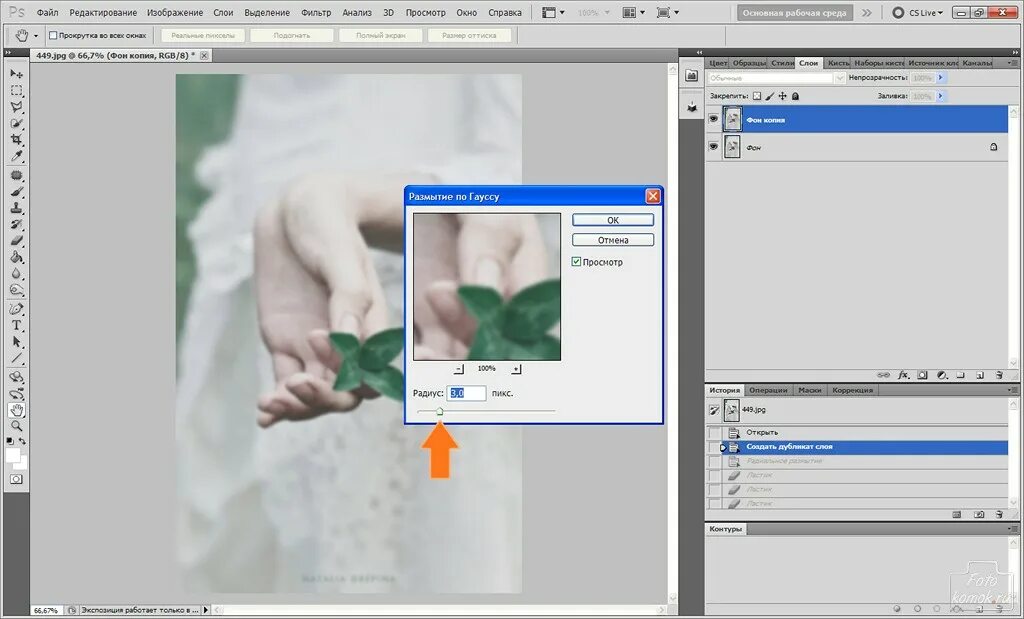Image resolution: width=1024 pixels, height=619 pixels.
Task: Click OK in the Gaussian blur dialog
Action: click(613, 220)
